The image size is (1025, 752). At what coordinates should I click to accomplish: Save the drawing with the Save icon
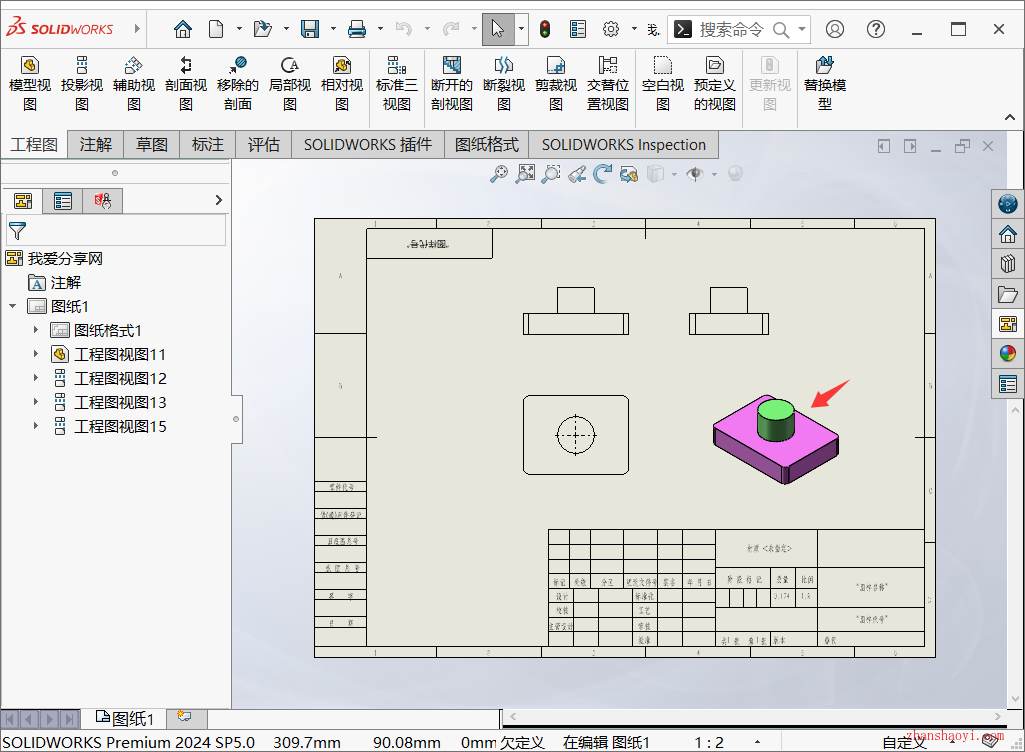click(x=310, y=29)
